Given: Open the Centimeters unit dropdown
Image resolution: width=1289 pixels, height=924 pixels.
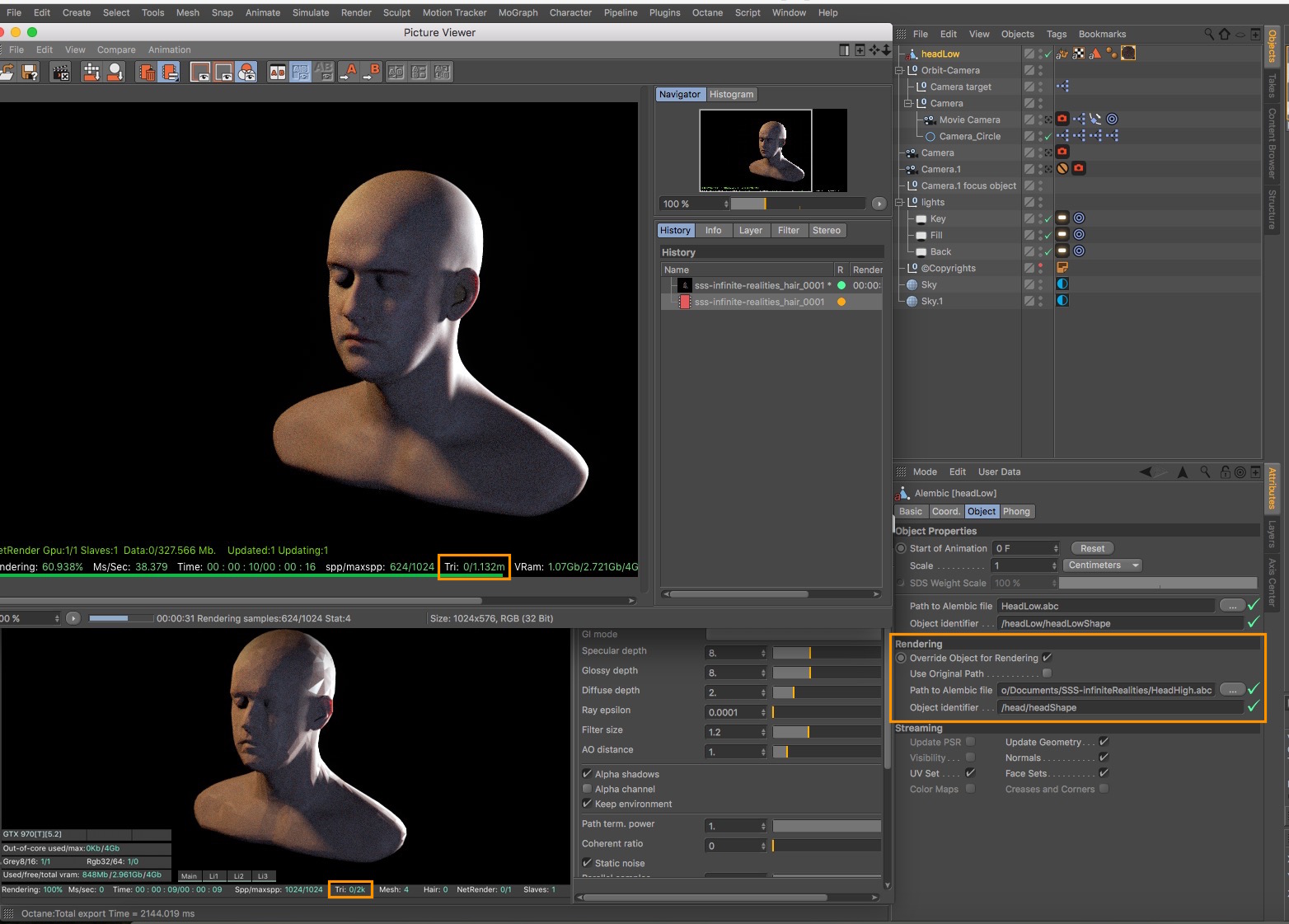Looking at the screenshot, I should 1104,565.
